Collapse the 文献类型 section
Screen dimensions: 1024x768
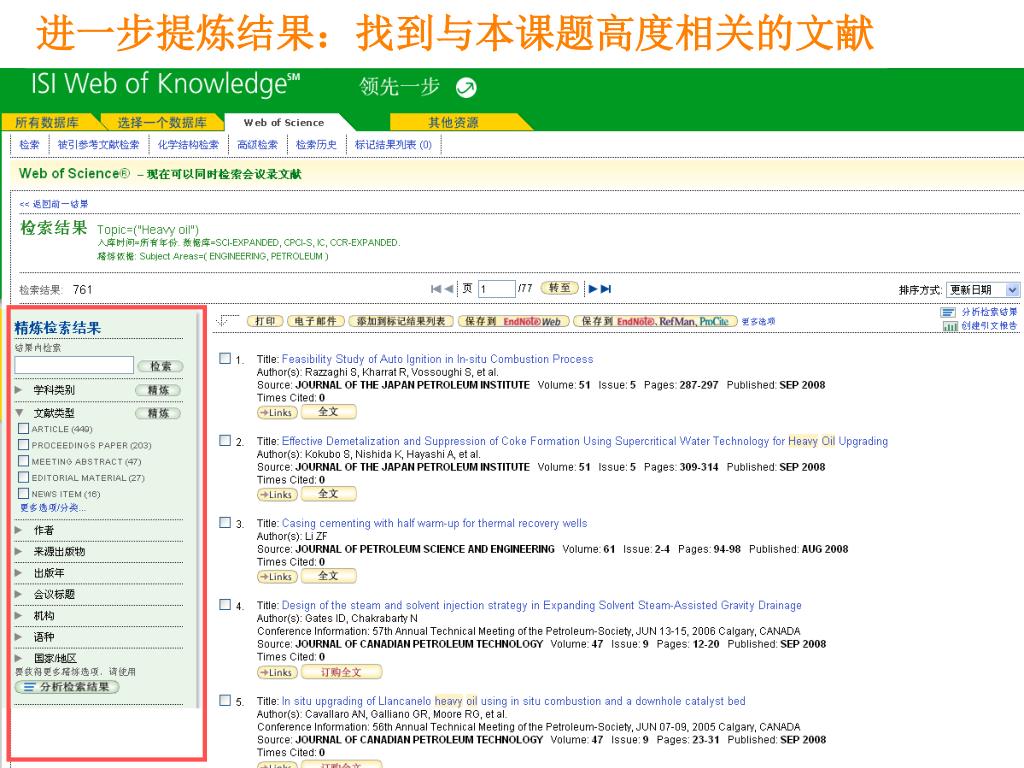[19, 413]
